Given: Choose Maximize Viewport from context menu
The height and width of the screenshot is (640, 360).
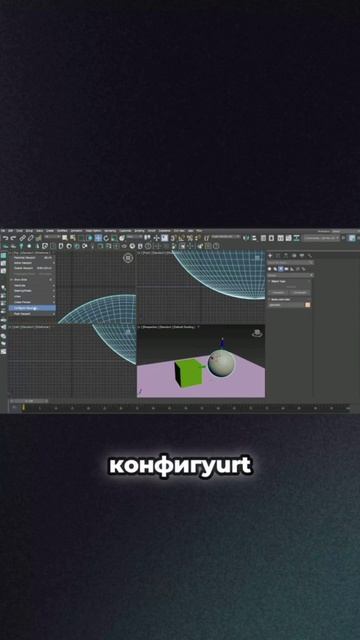Looking at the screenshot, I should 33,258.
